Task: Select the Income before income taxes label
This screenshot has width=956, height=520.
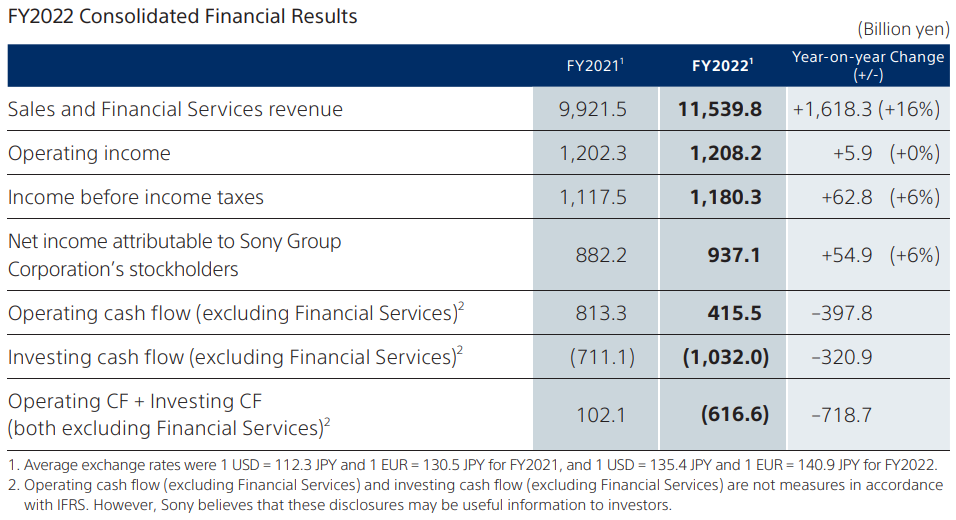Action: point(136,197)
